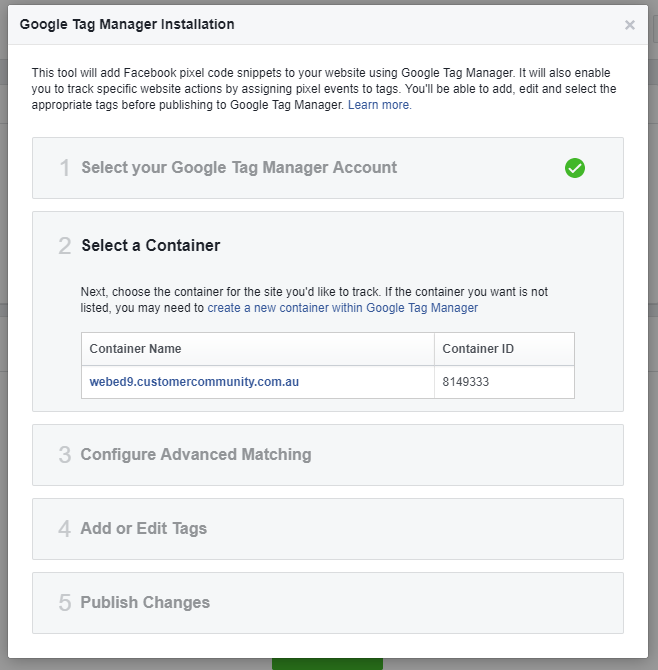Open the Learn more link
Screen dimensions: 658x670
point(379,105)
